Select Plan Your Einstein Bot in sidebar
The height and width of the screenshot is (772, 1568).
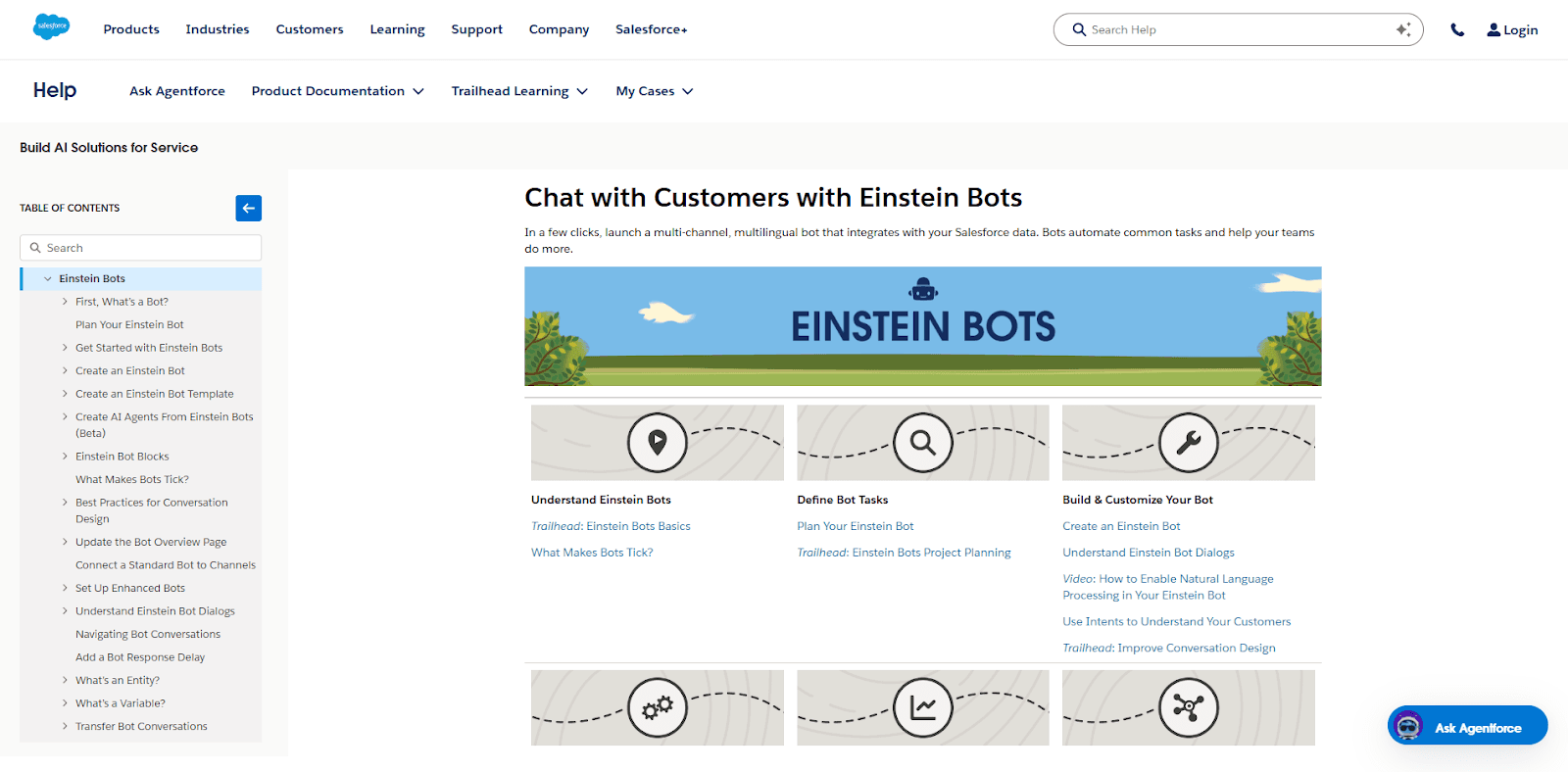click(x=129, y=324)
